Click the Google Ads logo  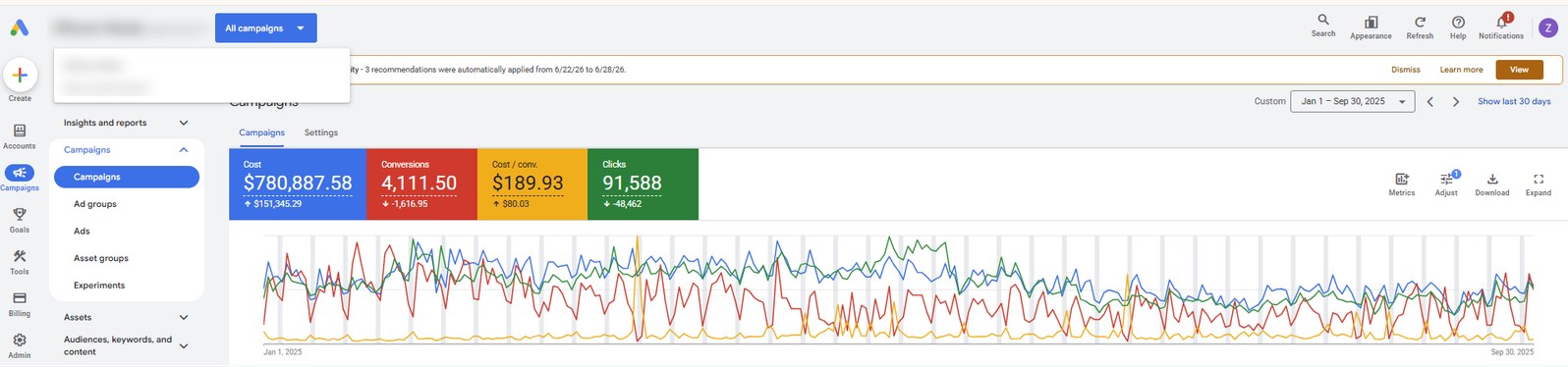(20, 28)
